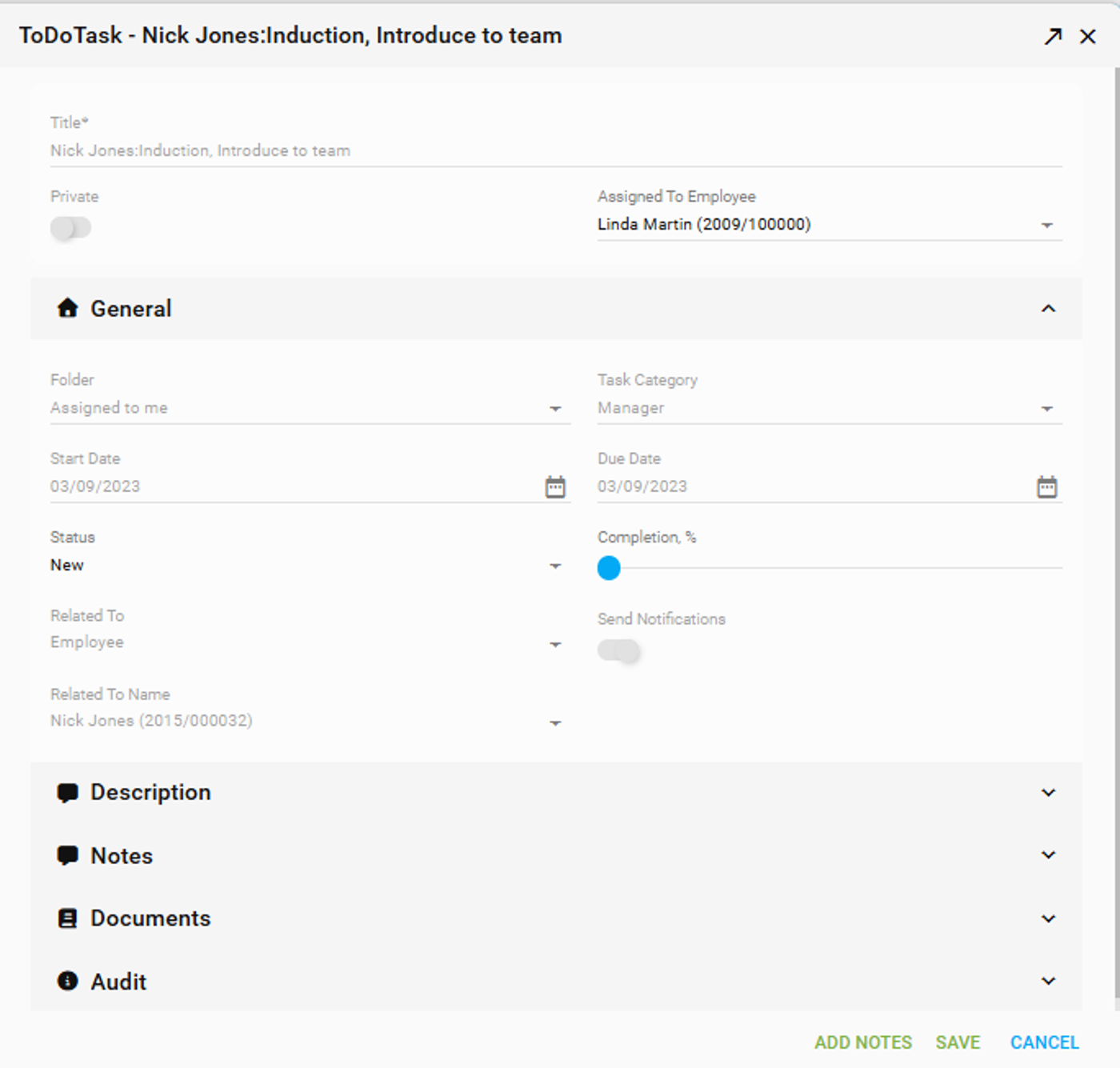
Task: Open task in new window via arrow icon
Action: [1053, 36]
